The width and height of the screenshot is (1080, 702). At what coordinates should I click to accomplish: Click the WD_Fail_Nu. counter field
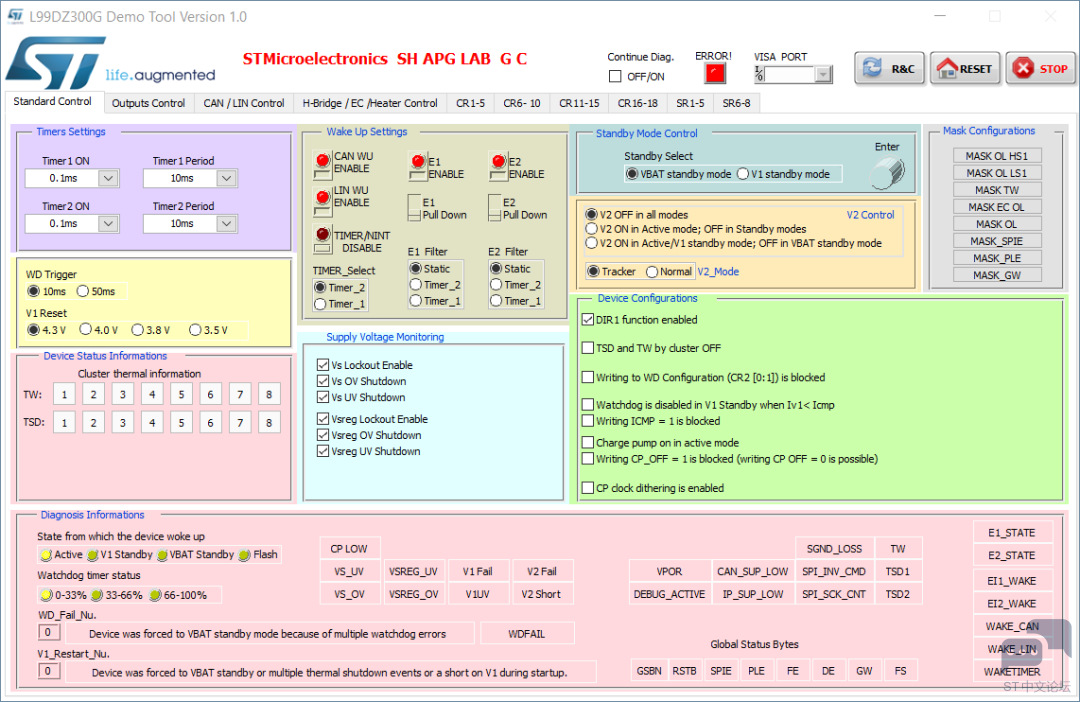(48, 632)
